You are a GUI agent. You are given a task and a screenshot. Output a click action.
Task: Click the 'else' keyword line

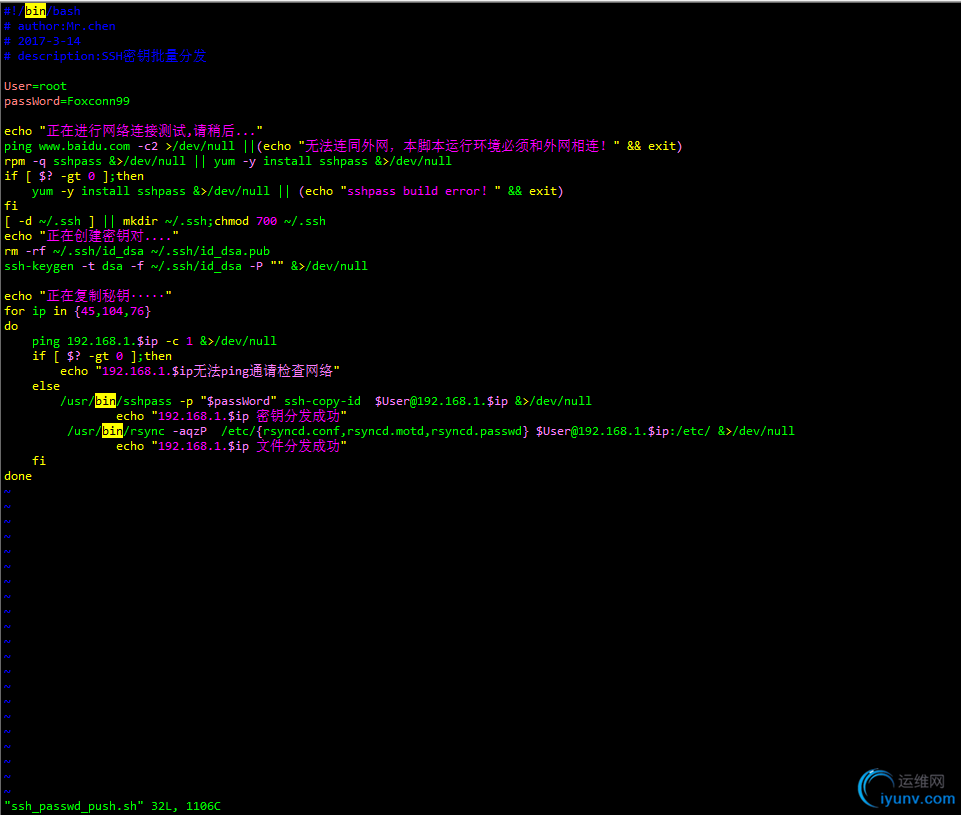coord(46,386)
